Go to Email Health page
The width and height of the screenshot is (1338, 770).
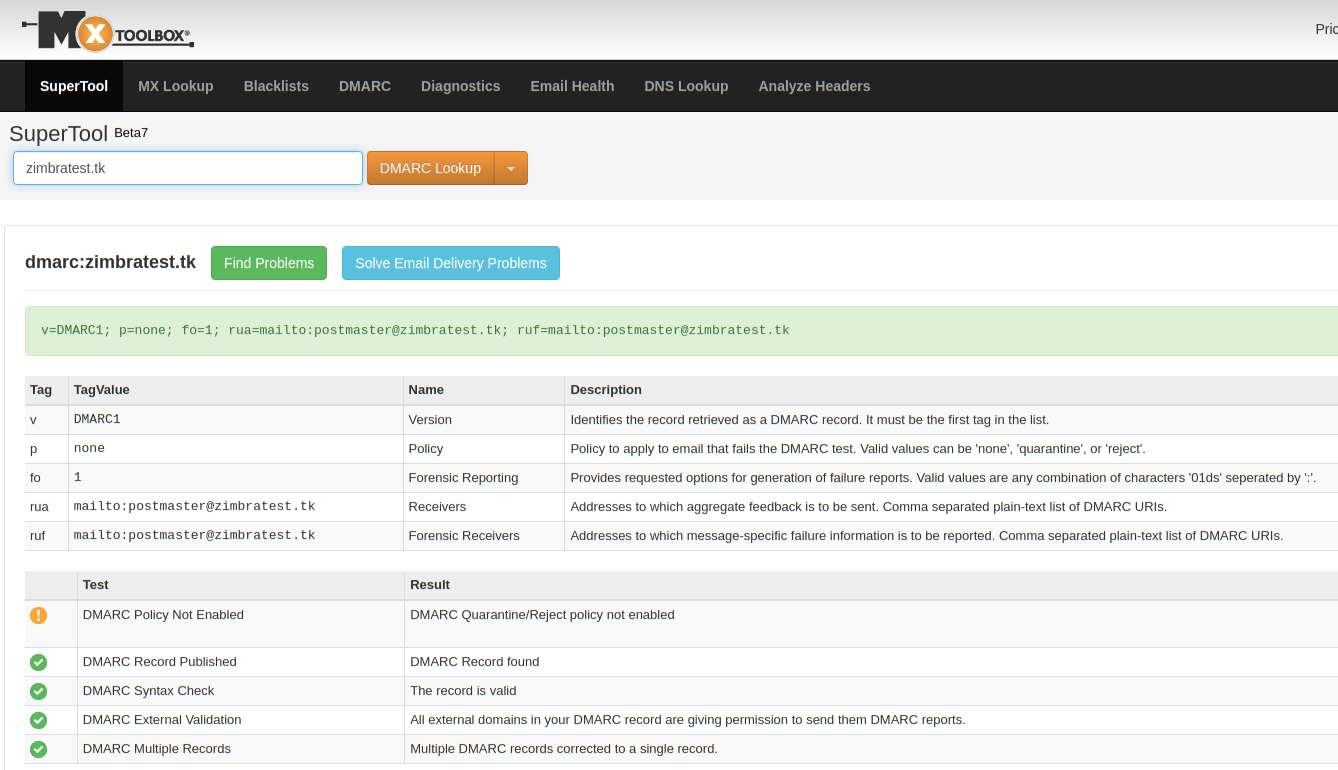[572, 86]
